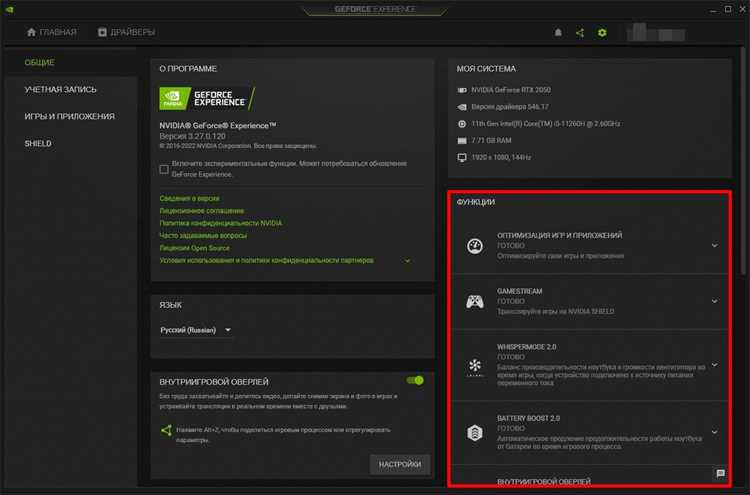Open Политика конфиденциальности NVIDIA link
The height and width of the screenshot is (495, 750).
[221, 223]
